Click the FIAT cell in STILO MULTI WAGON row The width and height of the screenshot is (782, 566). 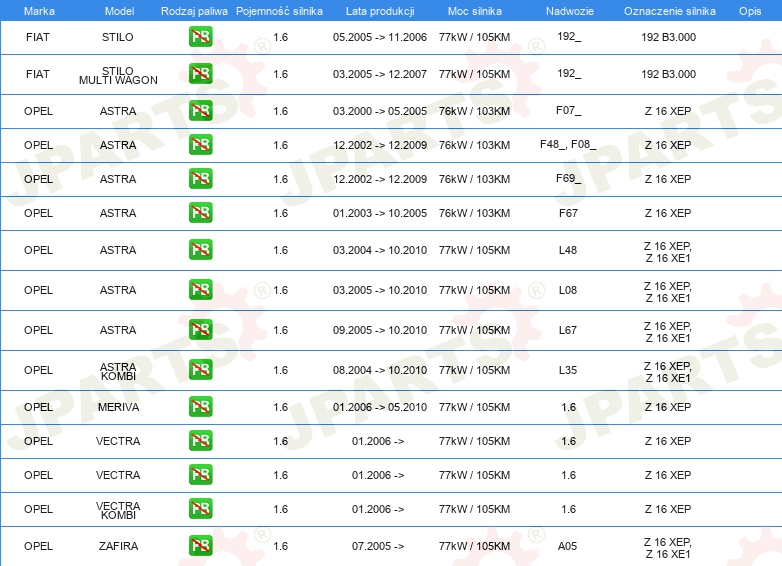pos(38,74)
